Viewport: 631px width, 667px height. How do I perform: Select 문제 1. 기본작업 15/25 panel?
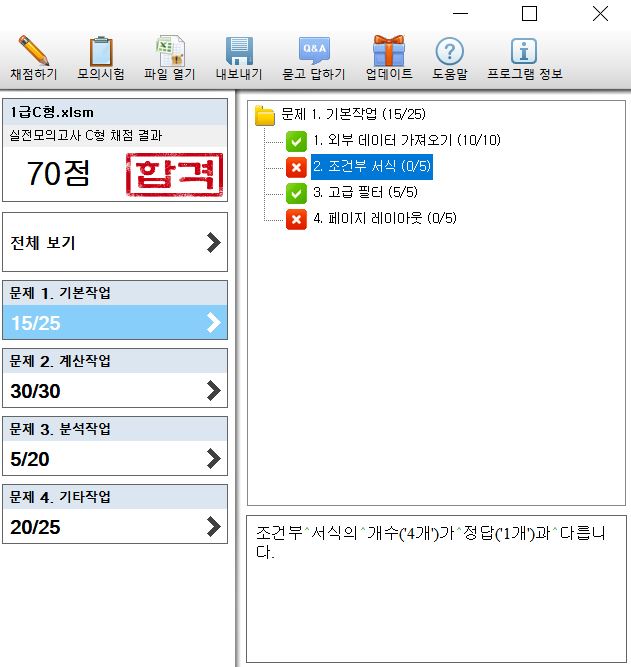[x=115, y=311]
